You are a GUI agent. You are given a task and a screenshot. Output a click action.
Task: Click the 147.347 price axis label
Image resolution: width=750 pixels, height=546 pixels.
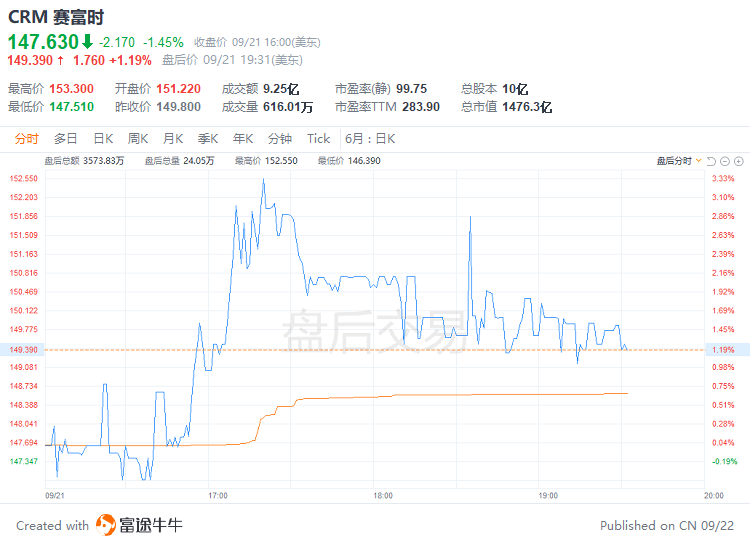[x=23, y=461]
